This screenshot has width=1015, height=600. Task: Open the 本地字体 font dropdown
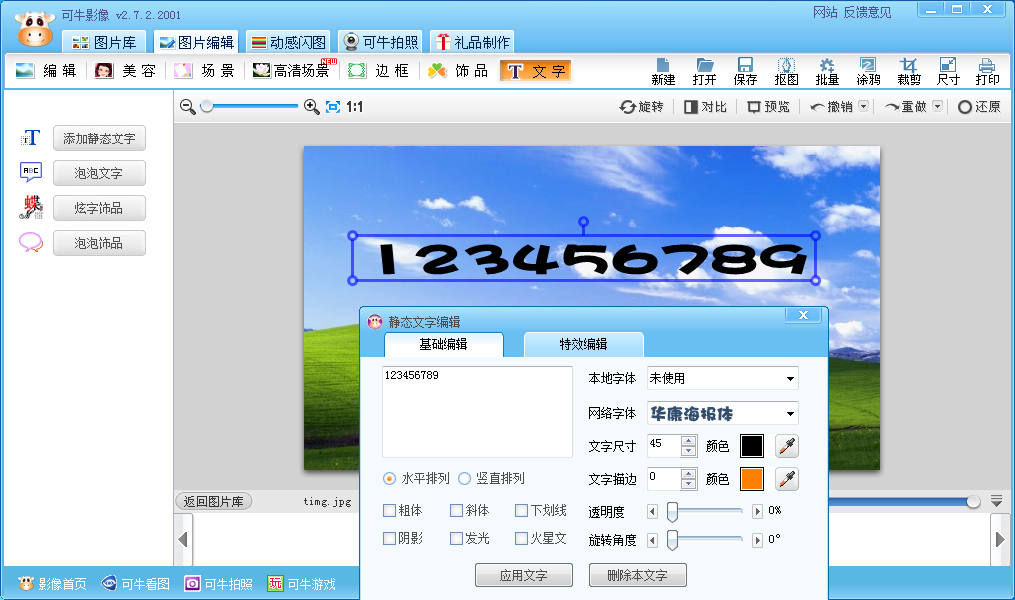(722, 378)
